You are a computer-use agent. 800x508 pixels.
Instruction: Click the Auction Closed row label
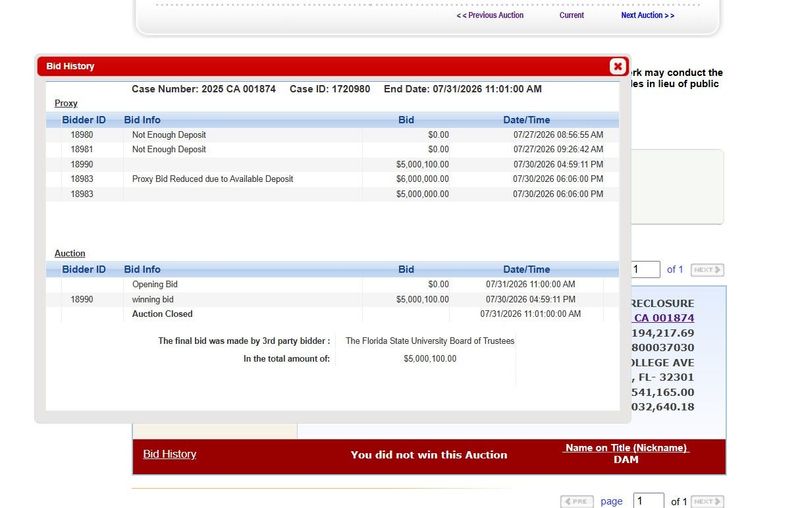pos(162,314)
